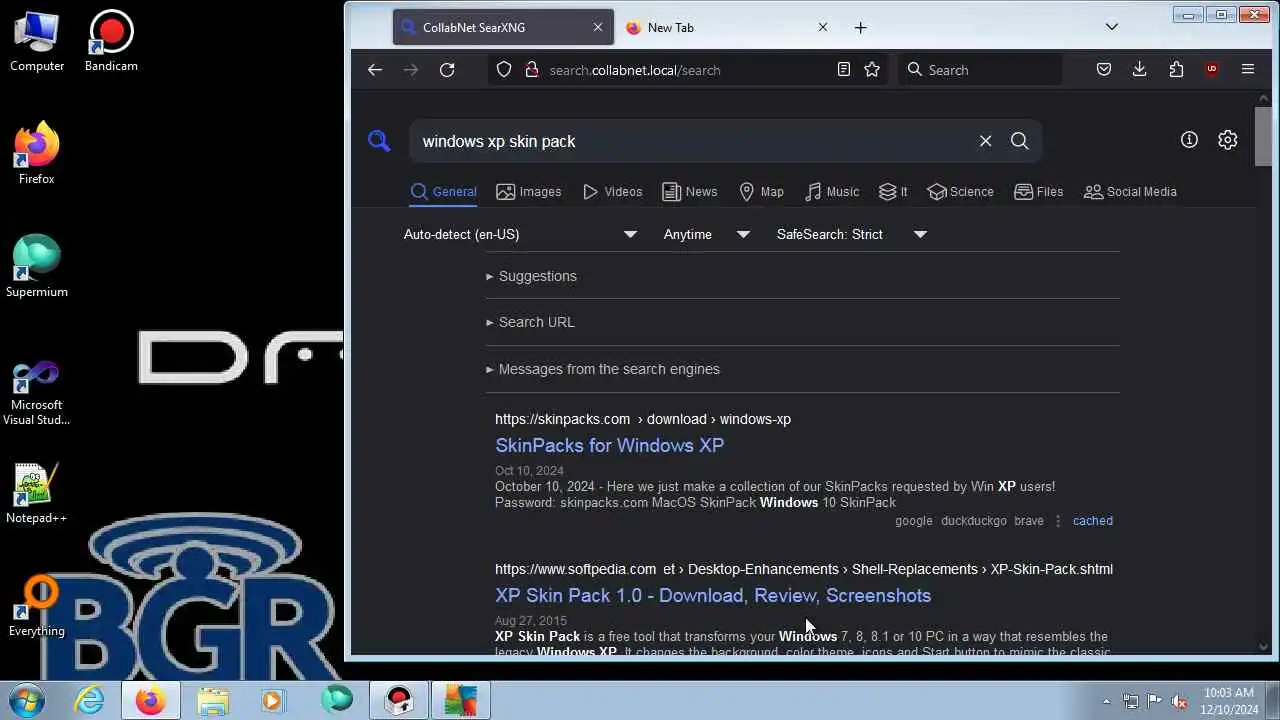This screenshot has height=720, width=1280.
Task: Select the Files search category
Action: coord(1038,192)
